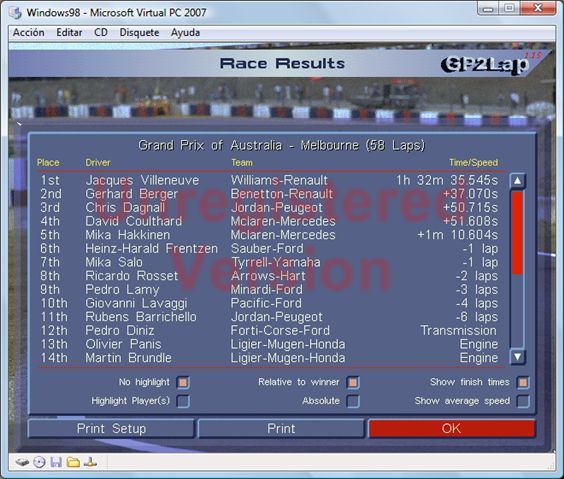Click the Virtual PC title bar icon
Image resolution: width=564 pixels, height=479 pixels.
coord(15,13)
